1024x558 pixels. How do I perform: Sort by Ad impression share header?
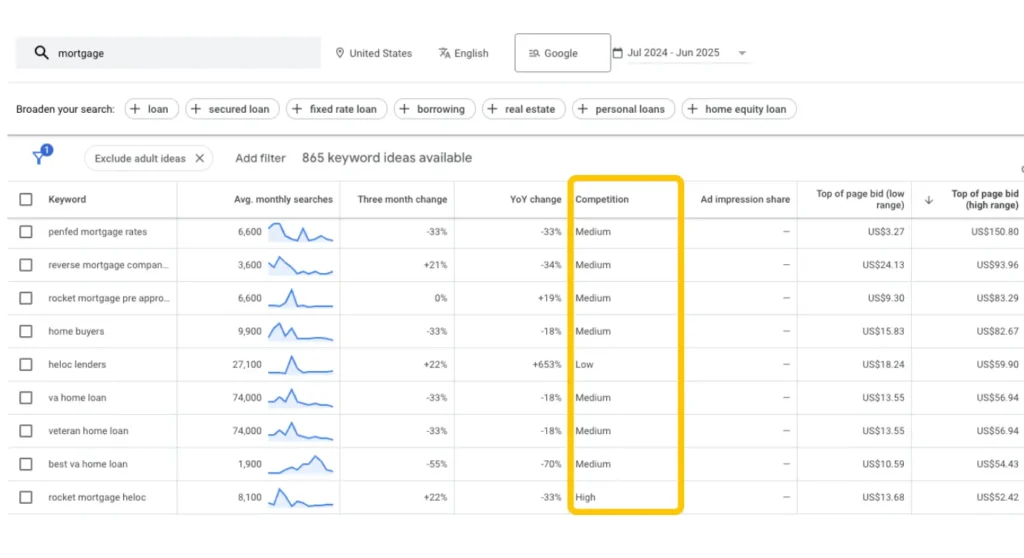click(x=744, y=199)
